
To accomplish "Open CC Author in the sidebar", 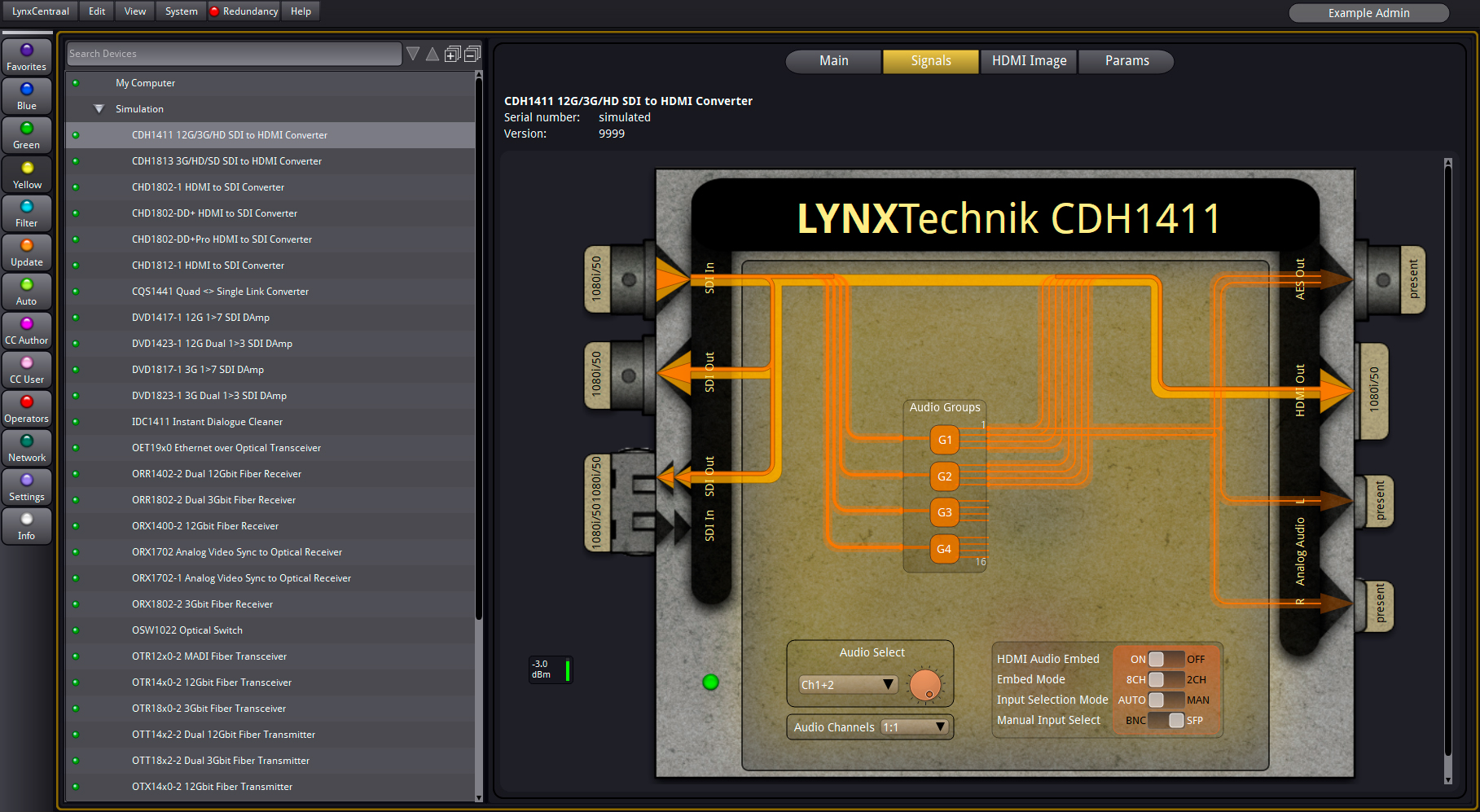I will (27, 331).
